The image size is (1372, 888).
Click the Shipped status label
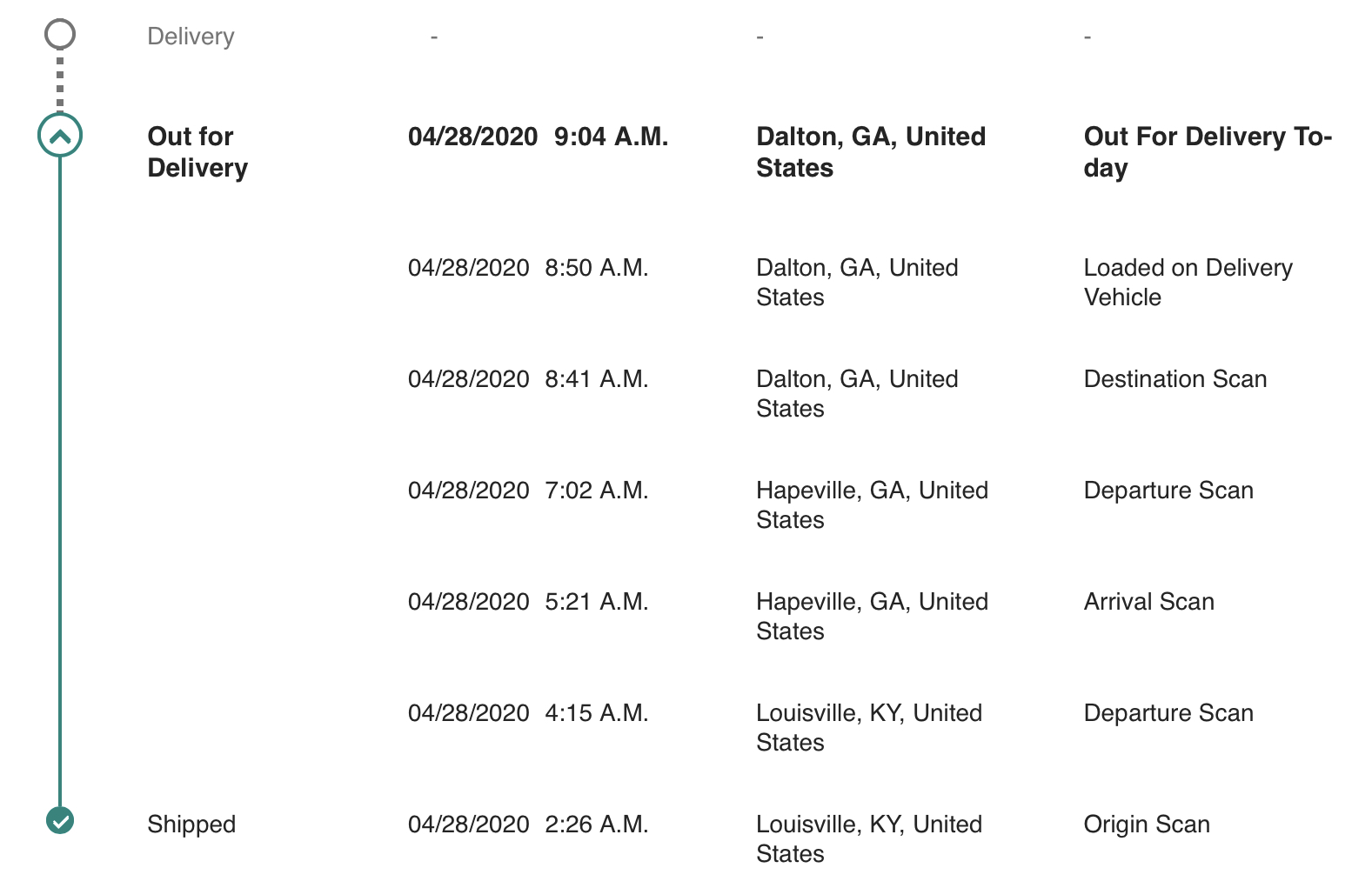(191, 825)
